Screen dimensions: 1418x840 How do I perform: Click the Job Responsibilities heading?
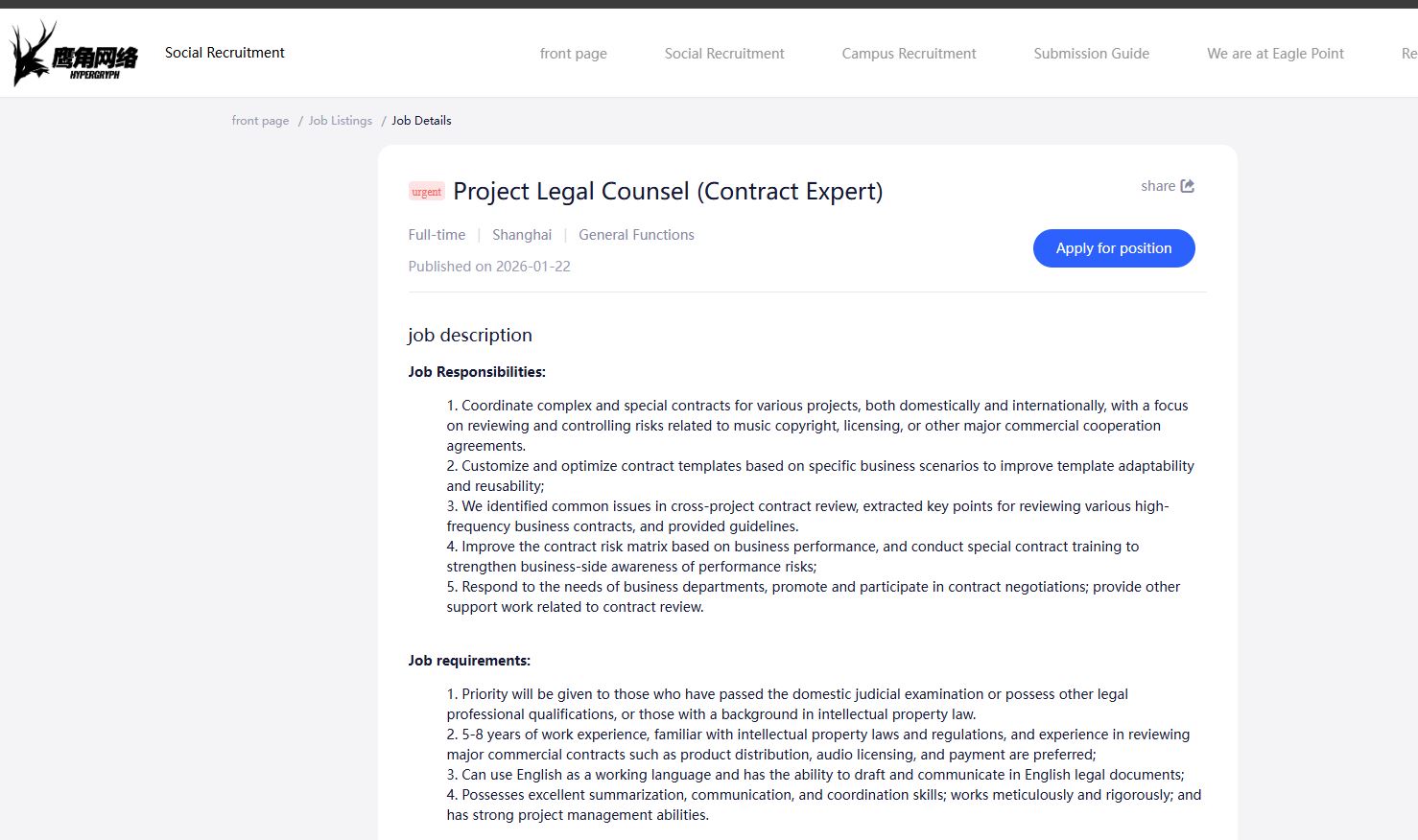pyautogui.click(x=477, y=372)
